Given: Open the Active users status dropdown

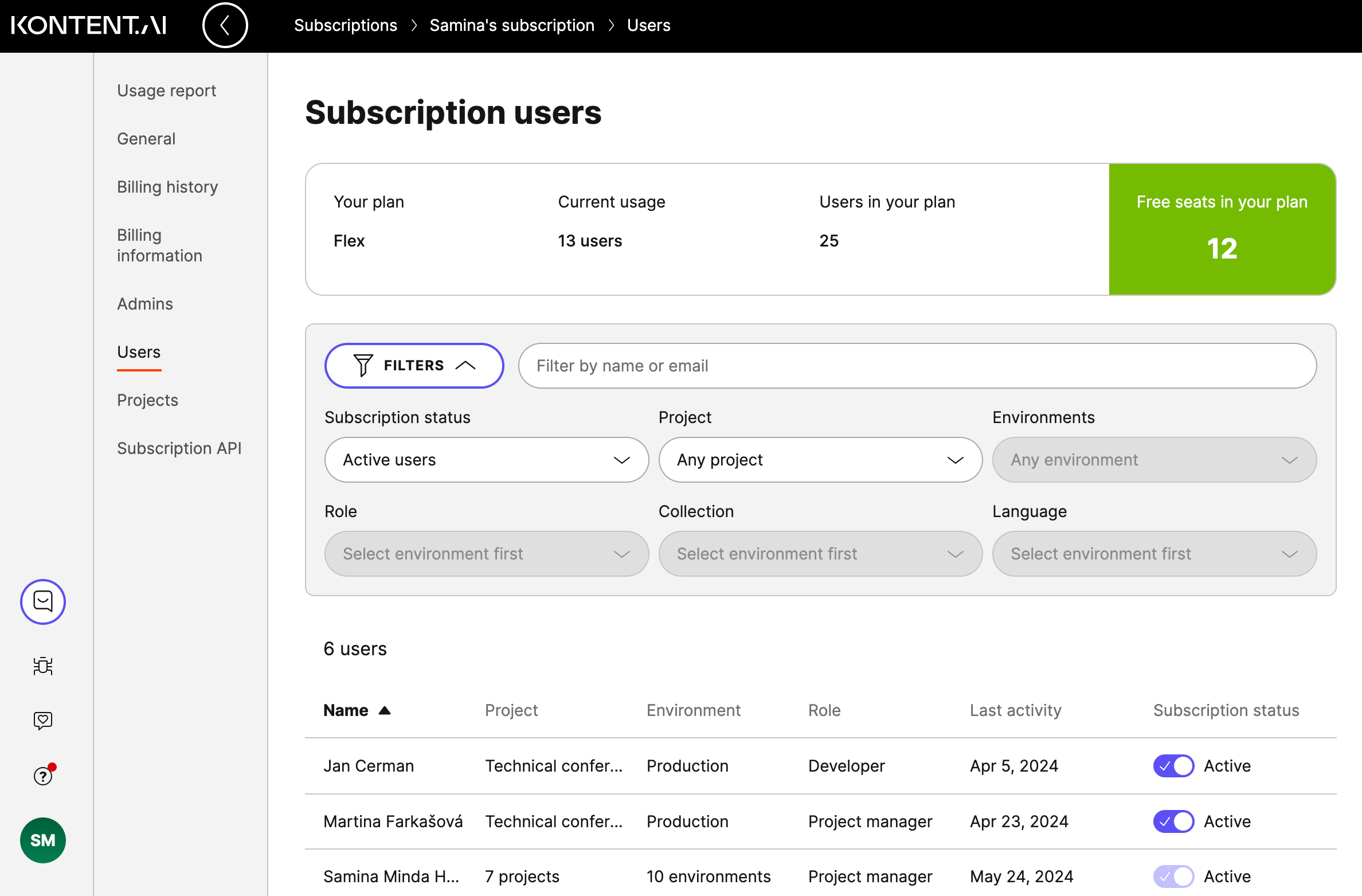Looking at the screenshot, I should point(486,460).
